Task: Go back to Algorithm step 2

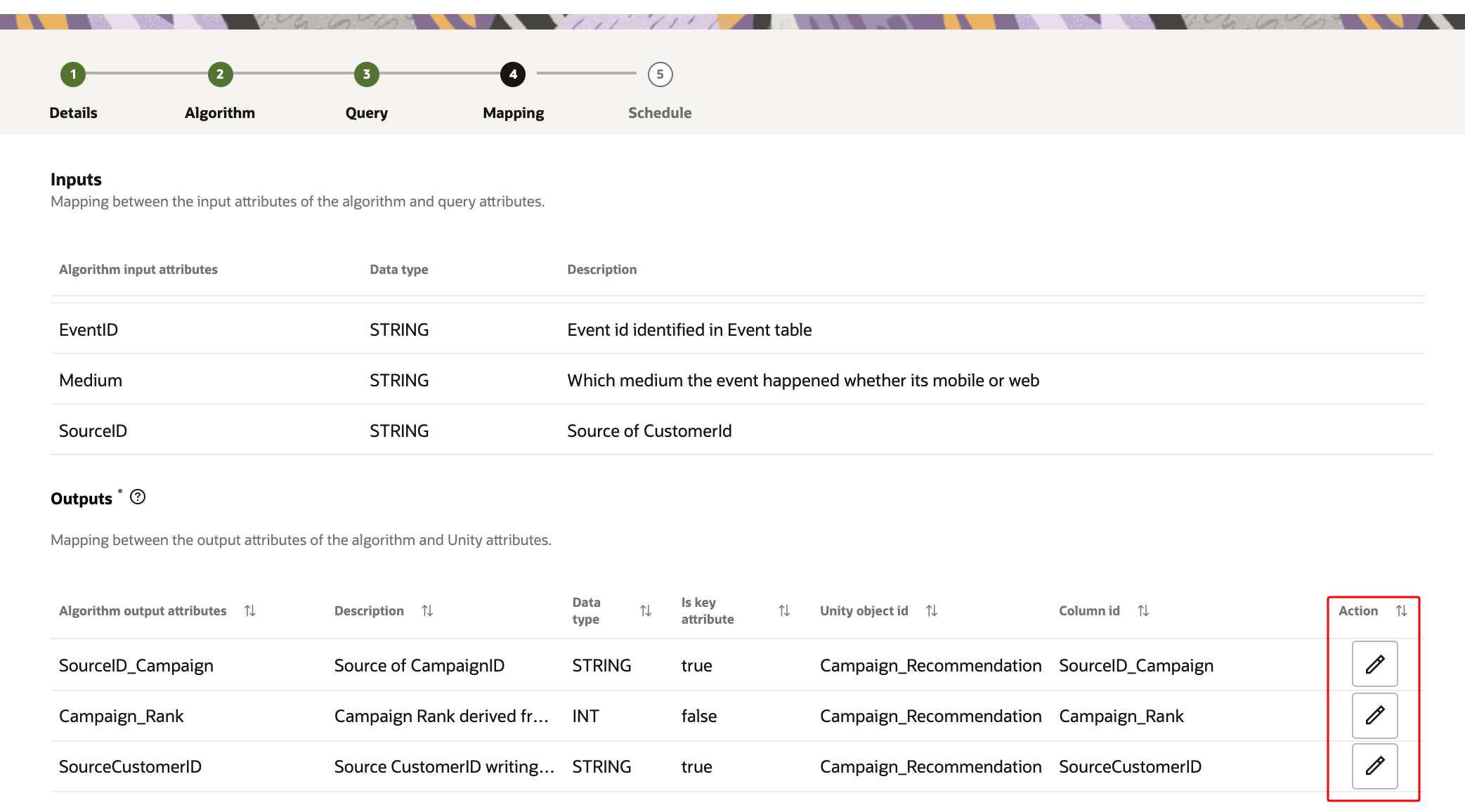Action: tap(220, 74)
